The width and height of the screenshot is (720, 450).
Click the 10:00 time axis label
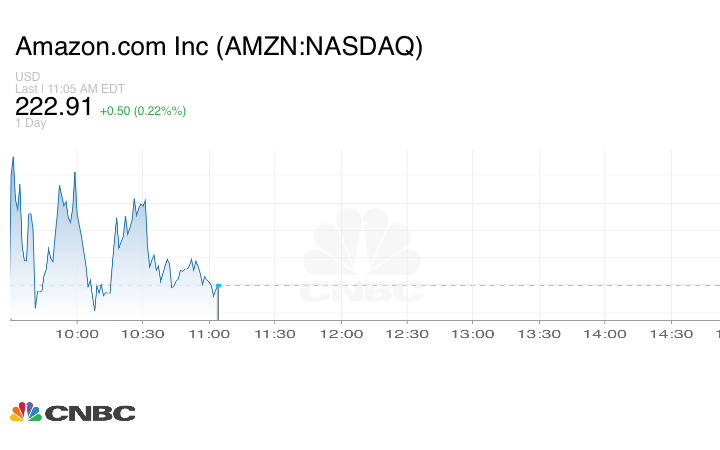[x=77, y=334]
